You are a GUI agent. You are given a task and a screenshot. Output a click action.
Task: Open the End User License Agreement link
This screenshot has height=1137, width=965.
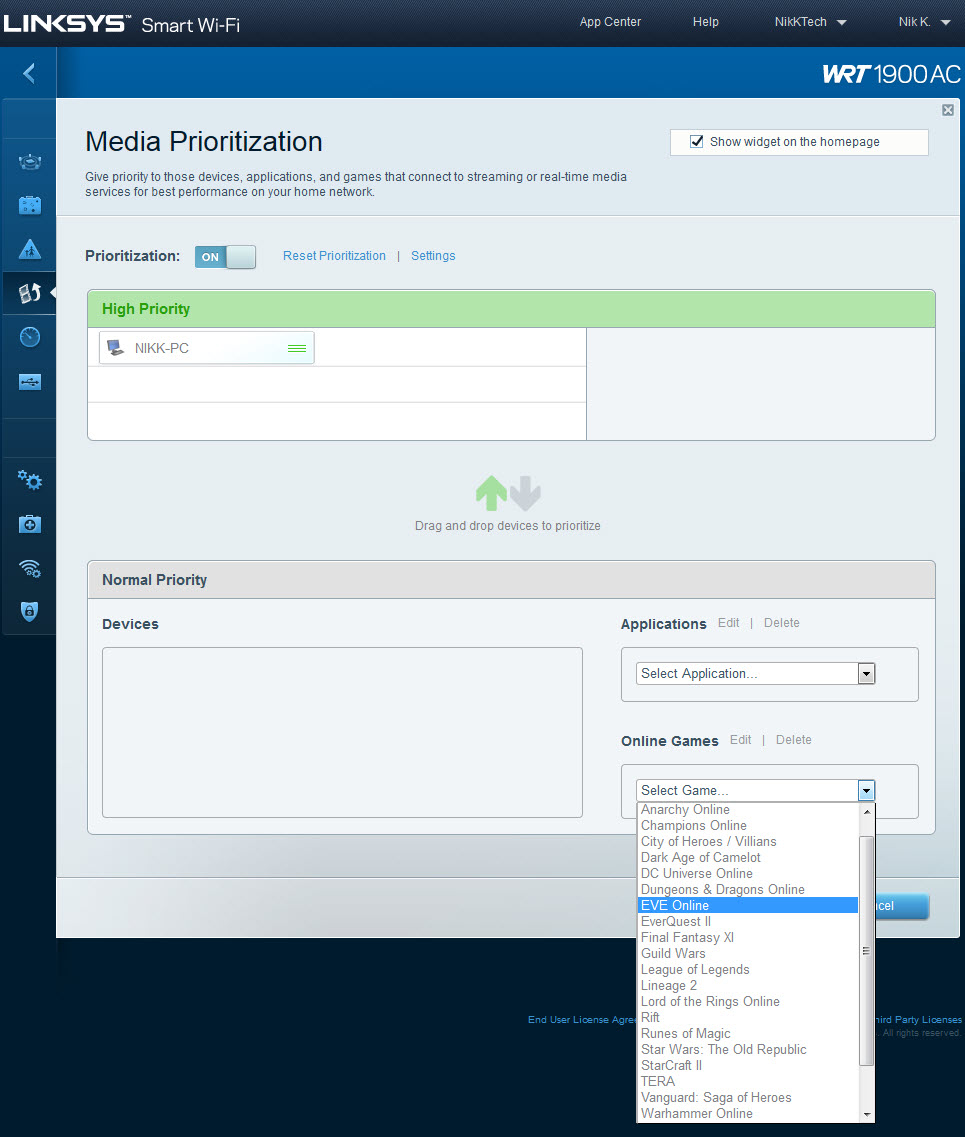[582, 1020]
